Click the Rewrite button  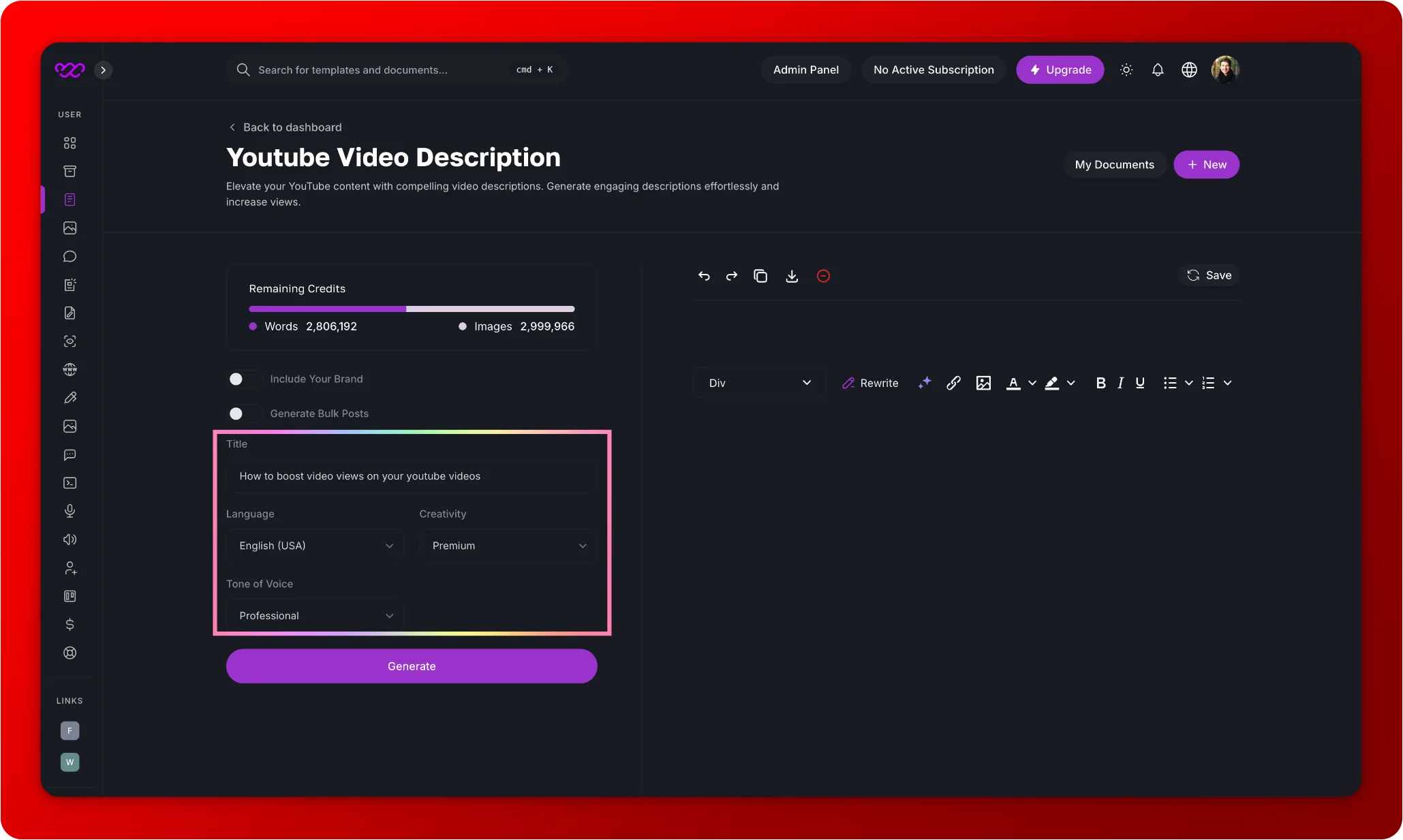pos(870,383)
